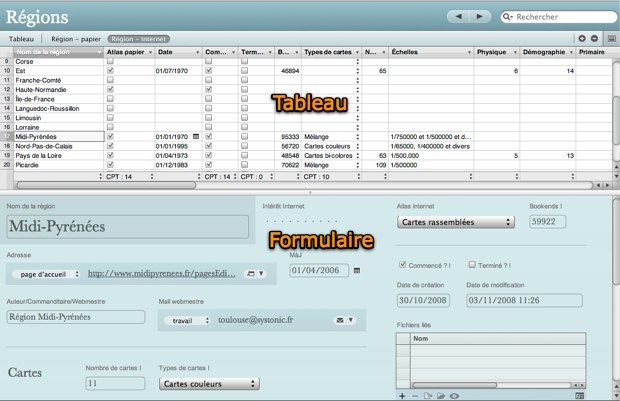This screenshot has width=620, height=401.
Task: Remove a record with the minus circle icon
Action: pos(594,38)
